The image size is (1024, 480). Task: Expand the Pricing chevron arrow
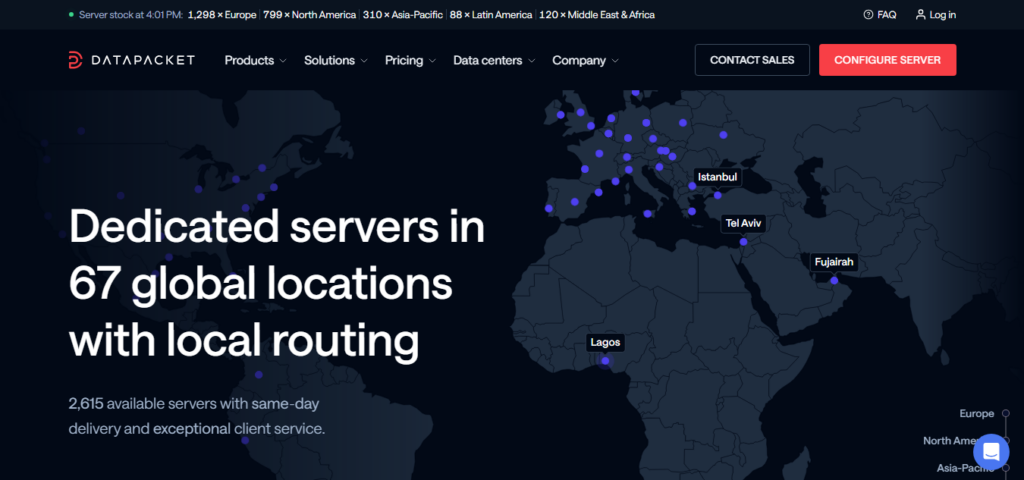click(432, 61)
